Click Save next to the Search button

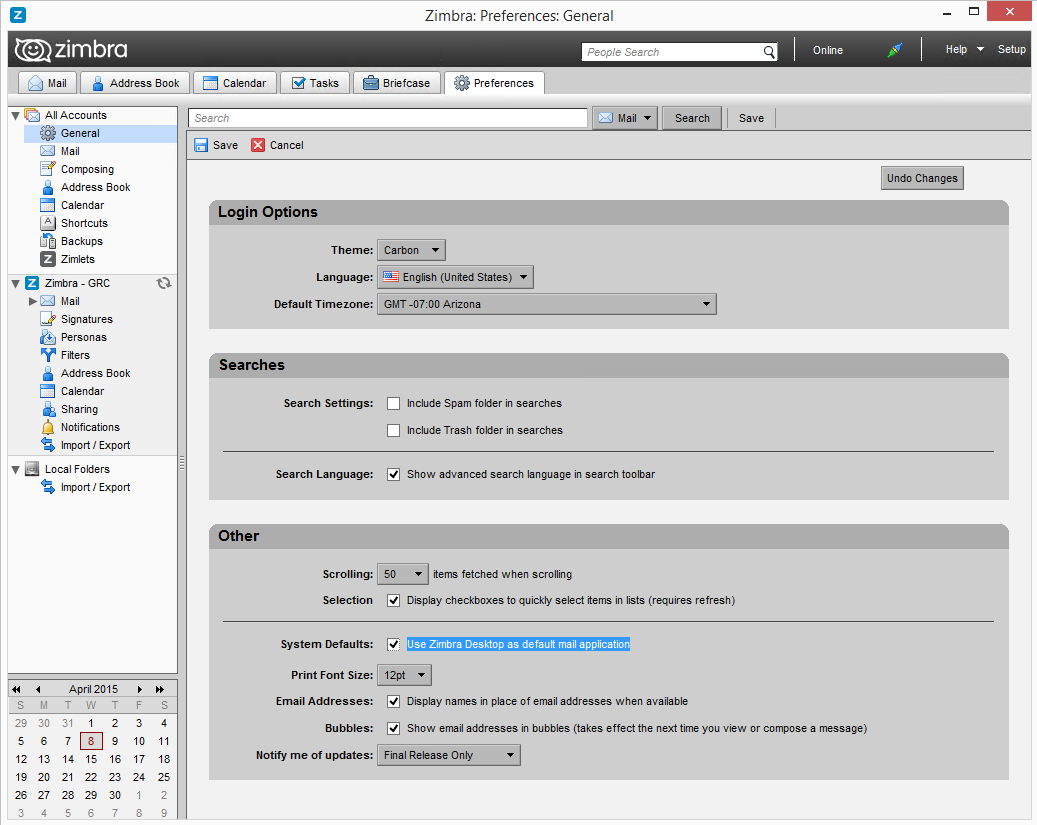[x=751, y=118]
